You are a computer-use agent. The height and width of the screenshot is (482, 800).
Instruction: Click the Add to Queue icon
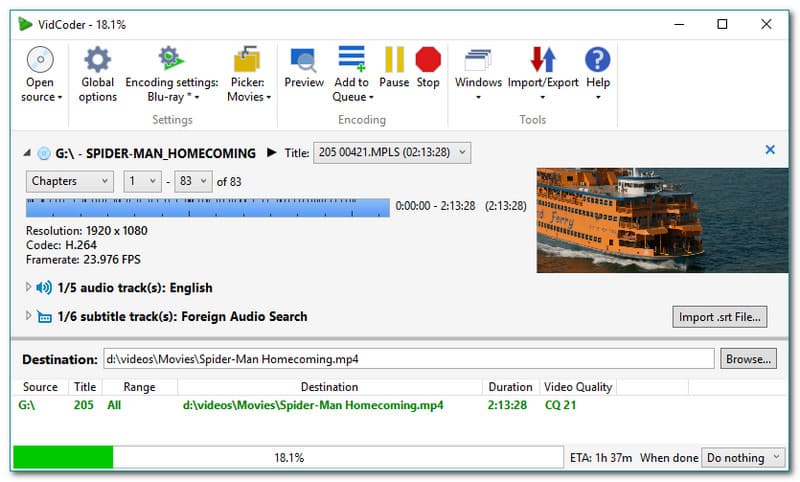pyautogui.click(x=352, y=60)
